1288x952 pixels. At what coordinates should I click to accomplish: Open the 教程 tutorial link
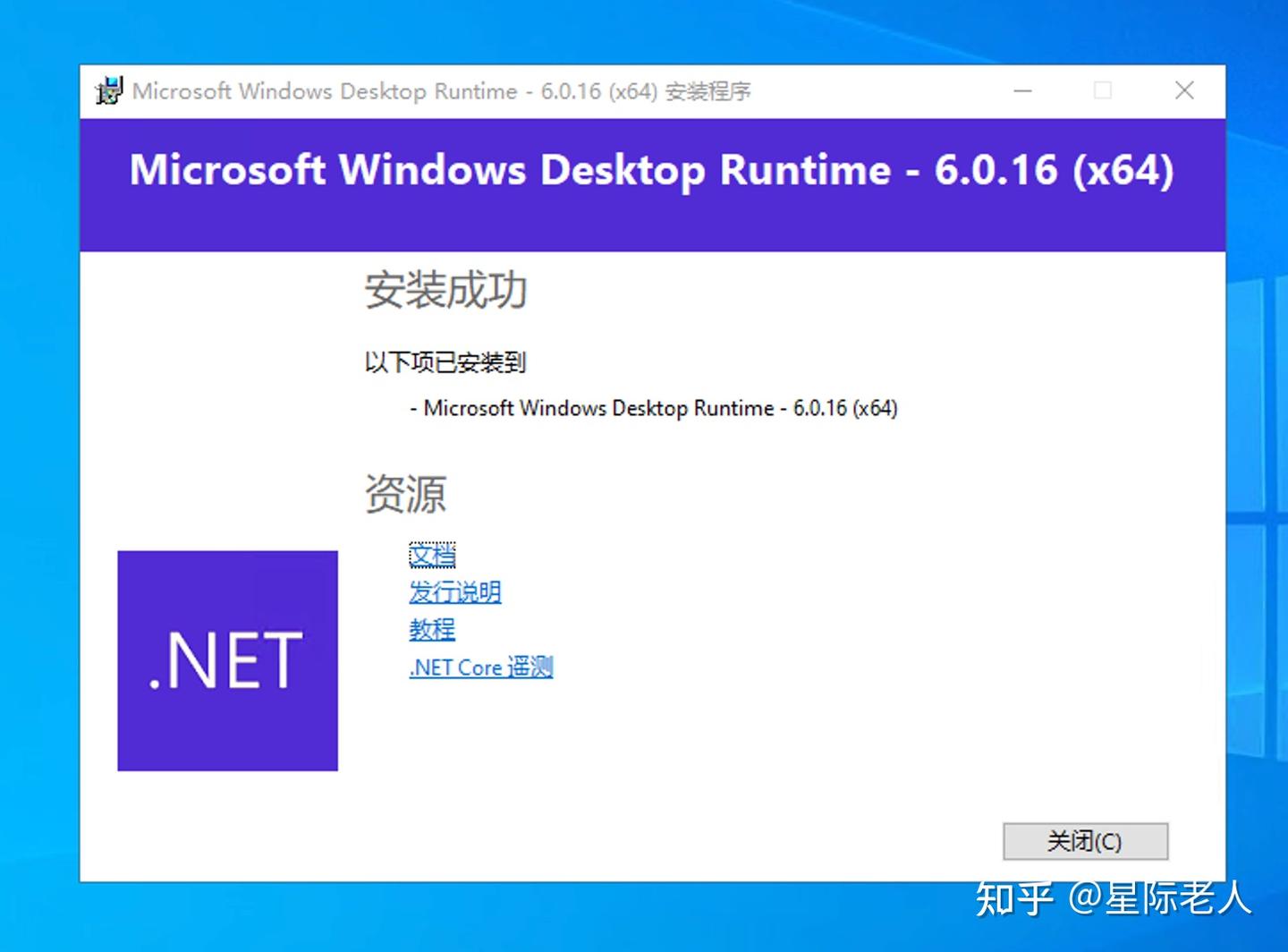(x=432, y=630)
